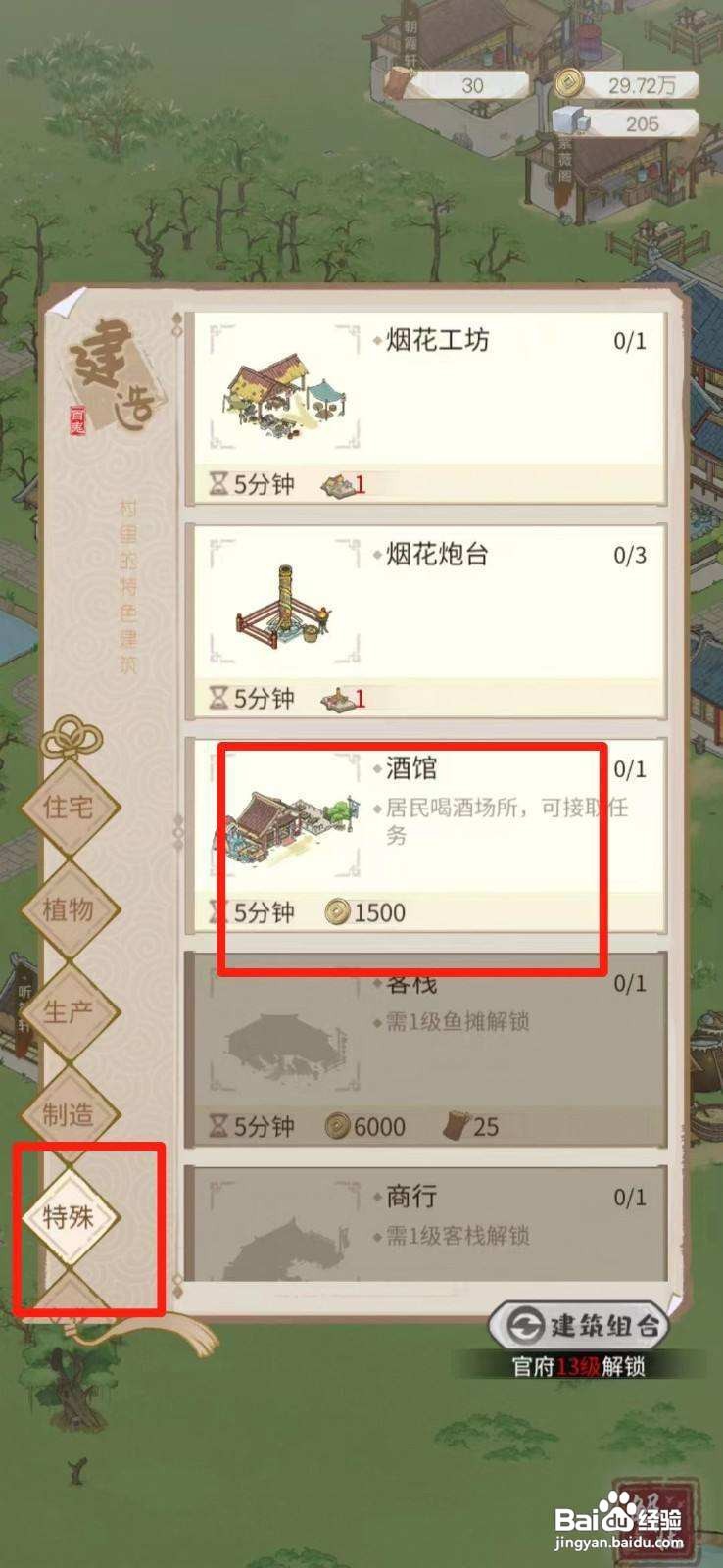Switch to the 植物 plants tab

coord(69,909)
